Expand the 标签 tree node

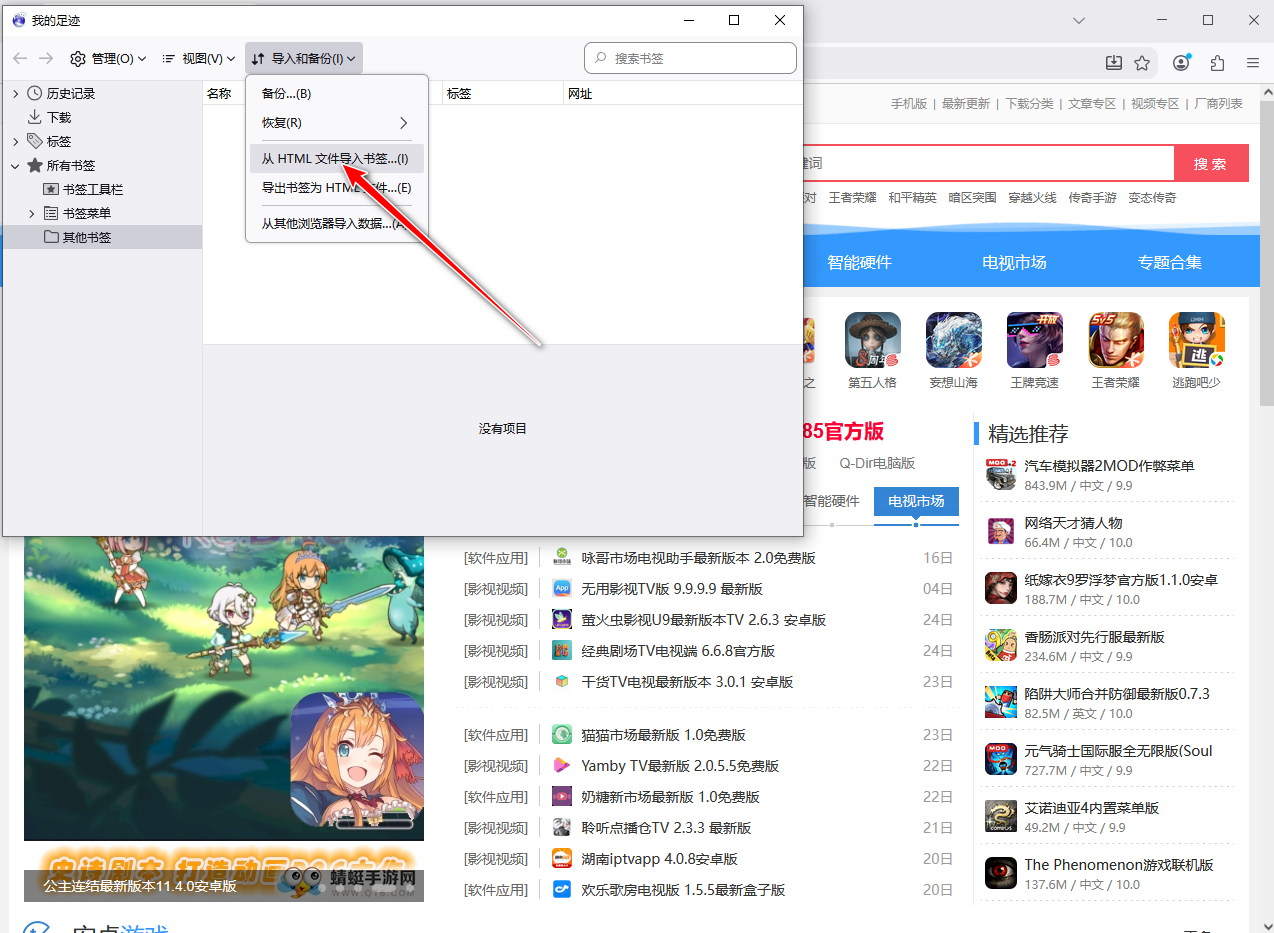pos(16,141)
